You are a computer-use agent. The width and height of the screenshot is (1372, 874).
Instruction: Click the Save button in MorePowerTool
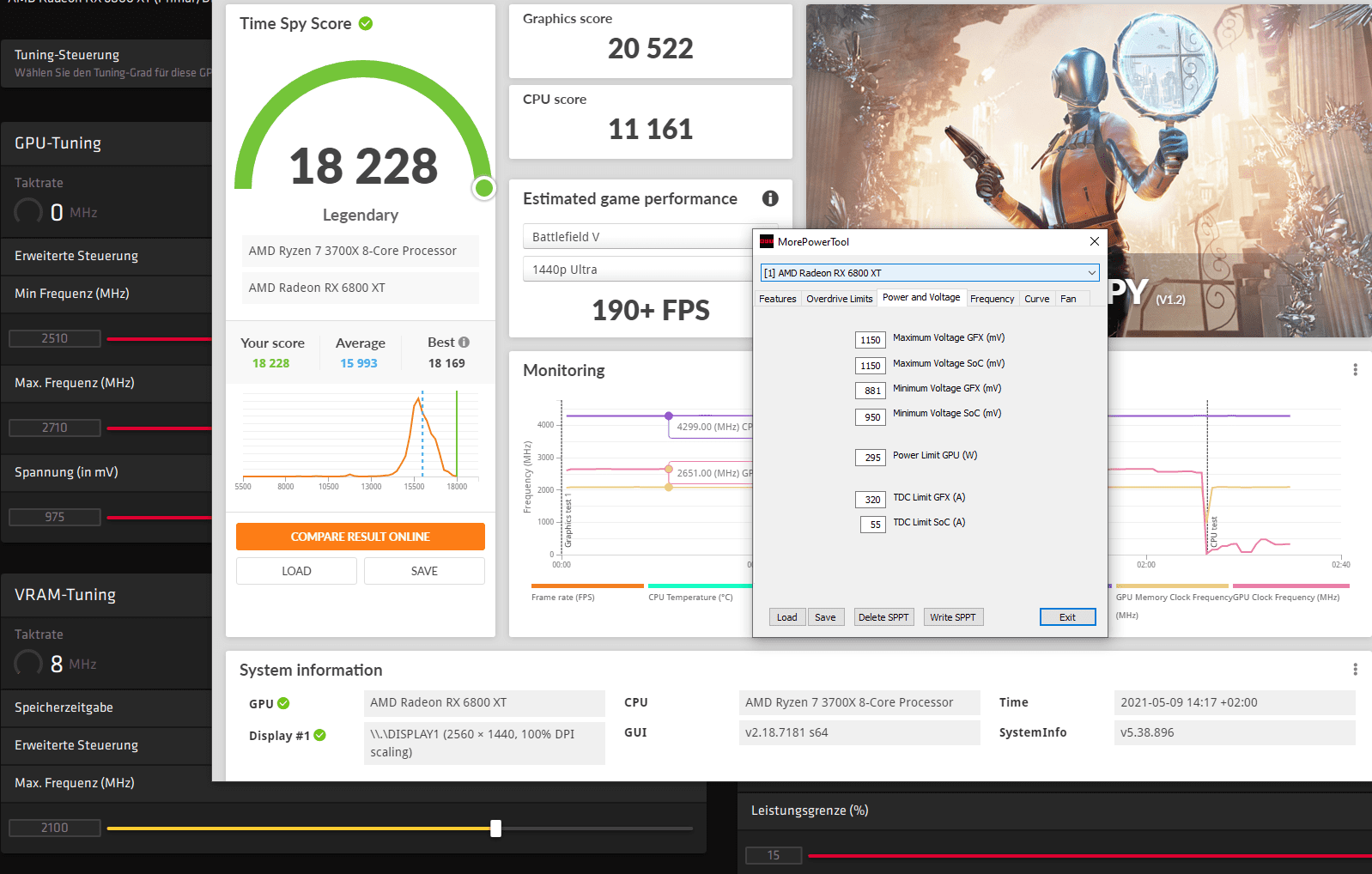[825, 617]
